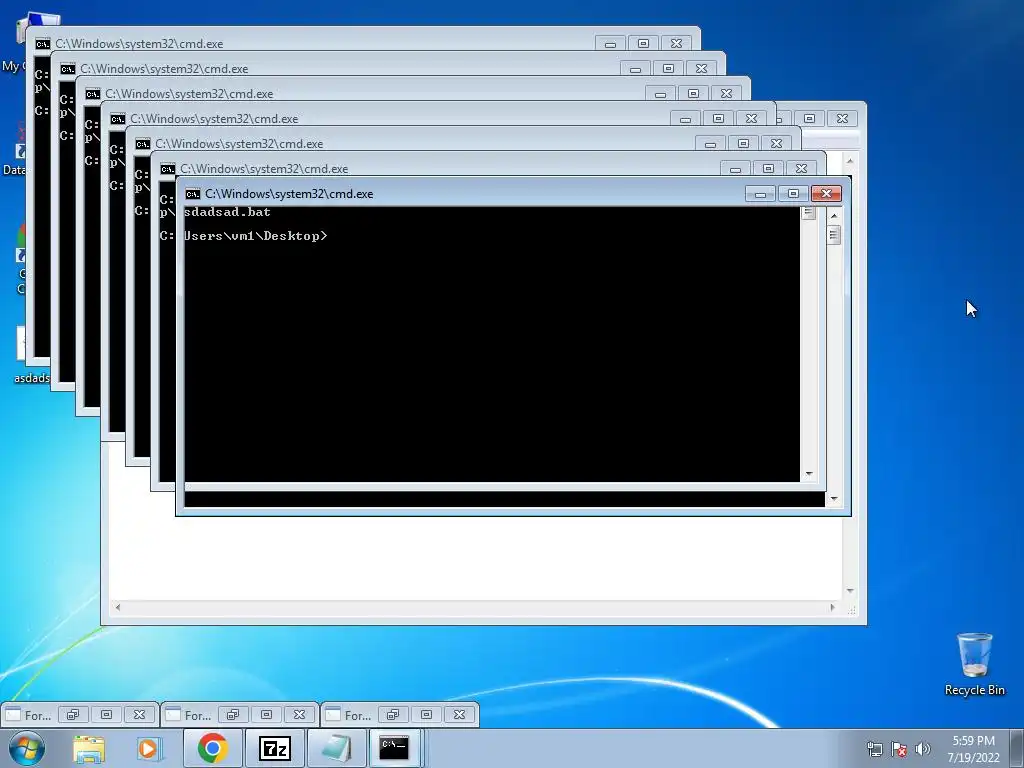Click the volume speaker tray icon
The width and height of the screenshot is (1024, 768).
pyautogui.click(x=922, y=749)
